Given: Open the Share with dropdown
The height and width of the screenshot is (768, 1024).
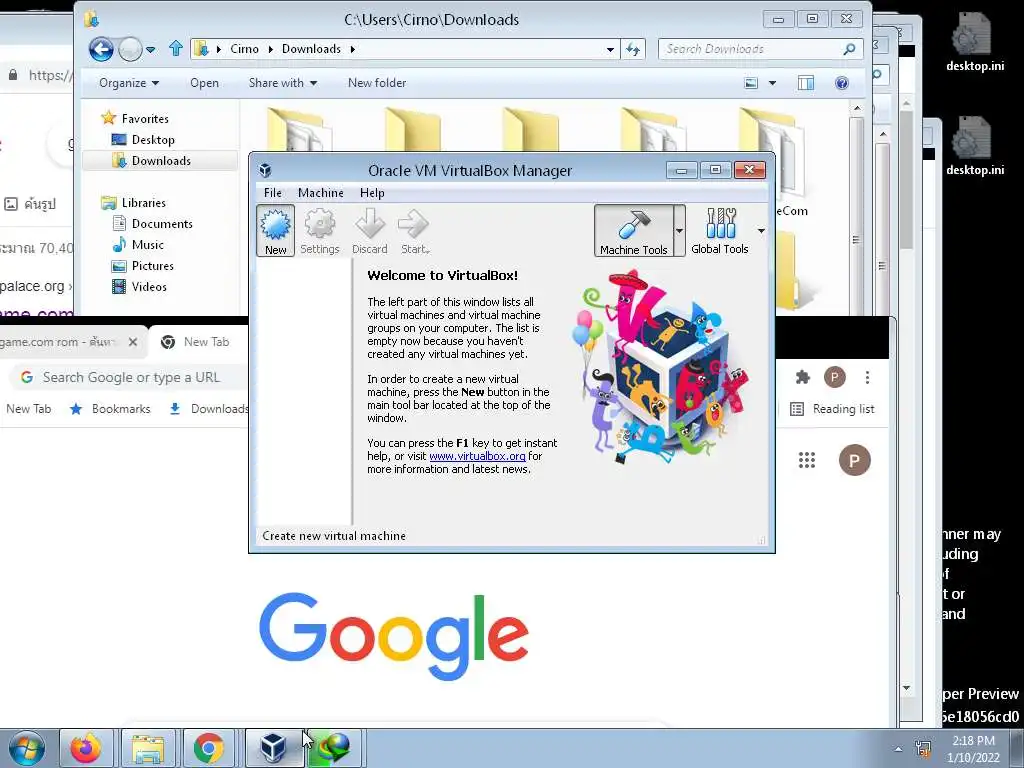Looking at the screenshot, I should point(282,83).
